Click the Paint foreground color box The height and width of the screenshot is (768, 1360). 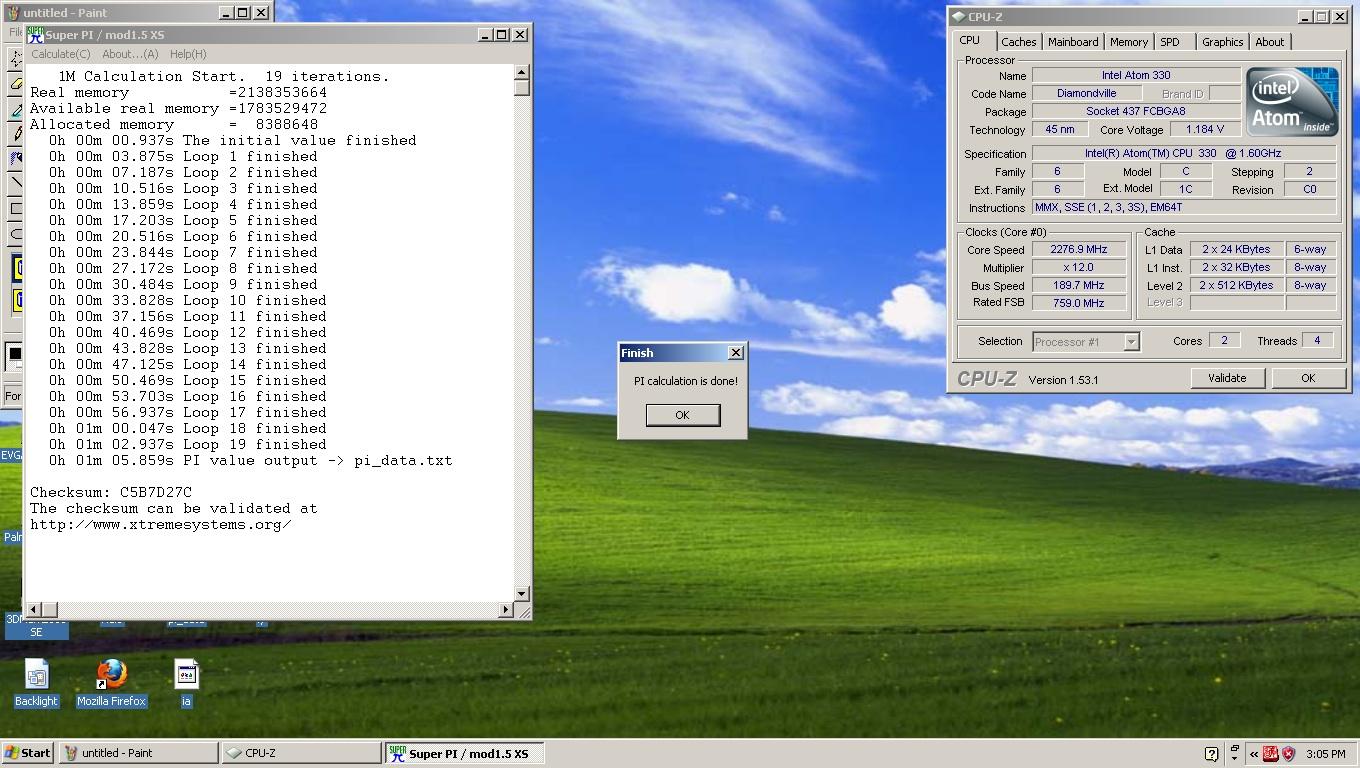[x=13, y=352]
